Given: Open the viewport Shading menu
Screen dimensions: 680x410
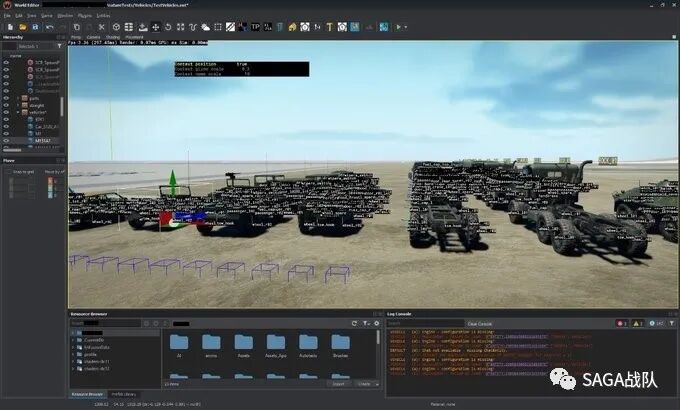Looking at the screenshot, I should coord(113,37).
